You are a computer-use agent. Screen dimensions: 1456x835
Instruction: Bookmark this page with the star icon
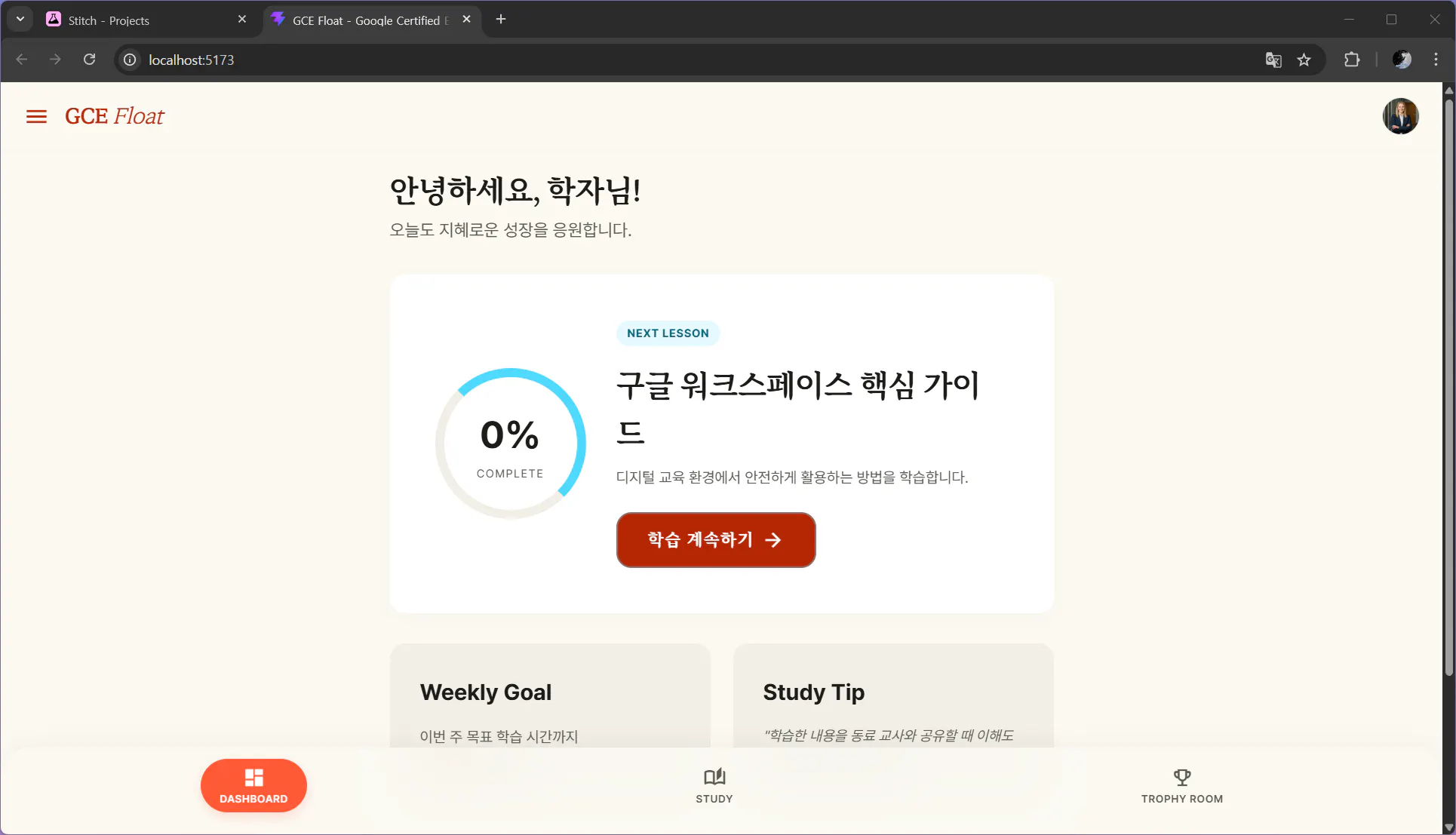click(x=1304, y=60)
